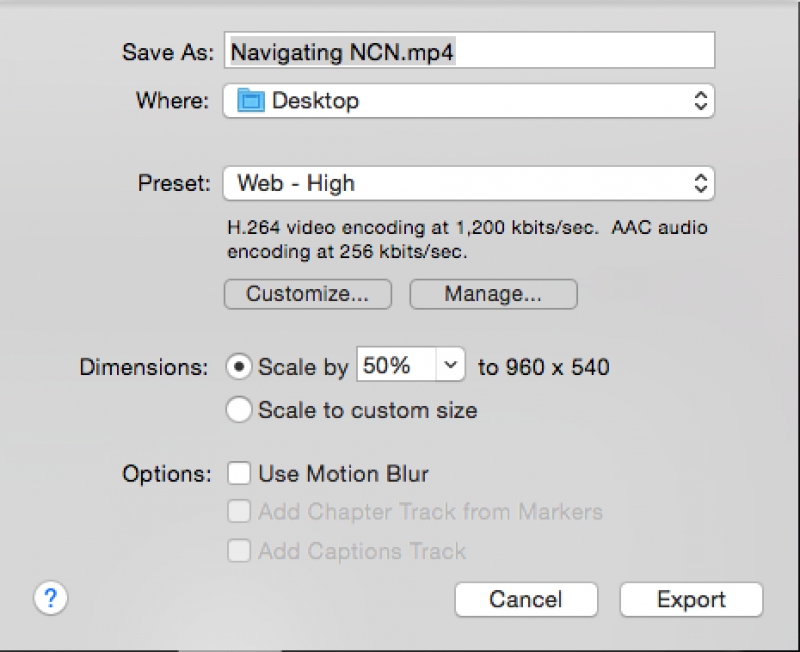
Task: Click the Scale by percentage chevron arrow
Action: (x=451, y=366)
